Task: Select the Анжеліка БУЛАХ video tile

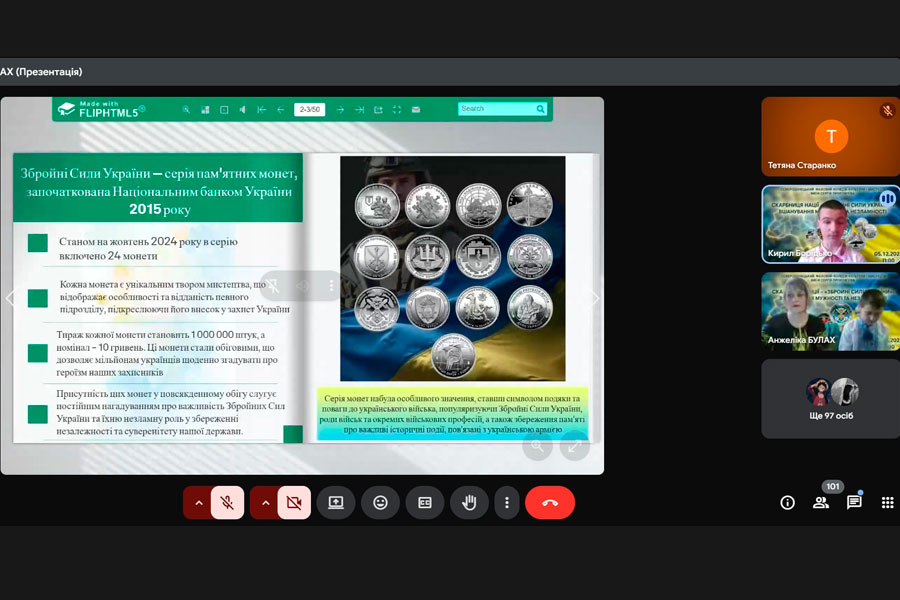Action: (831, 311)
